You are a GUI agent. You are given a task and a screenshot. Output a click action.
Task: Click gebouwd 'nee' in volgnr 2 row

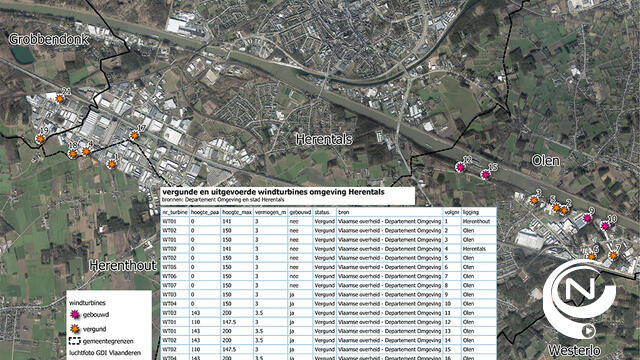pyautogui.click(x=294, y=230)
